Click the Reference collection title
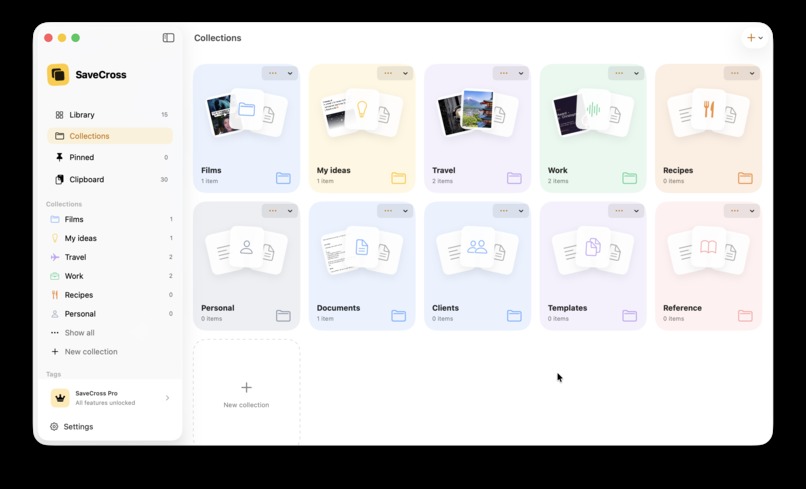 (682, 308)
